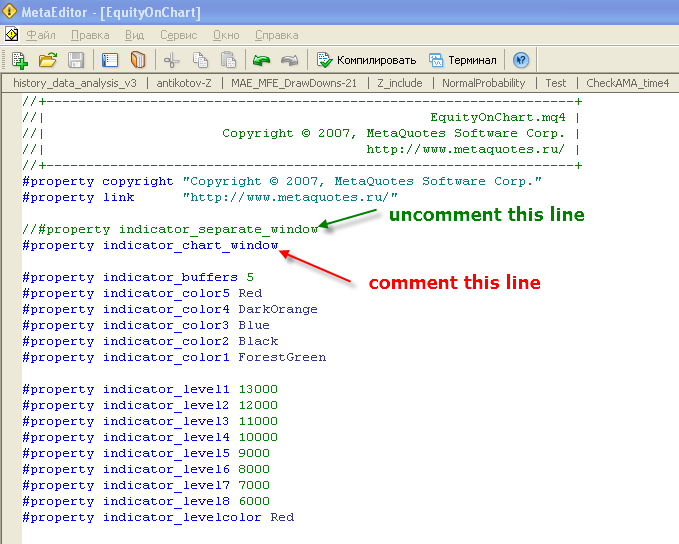Click the #property copyright line
The image size is (679, 544).
[282, 181]
